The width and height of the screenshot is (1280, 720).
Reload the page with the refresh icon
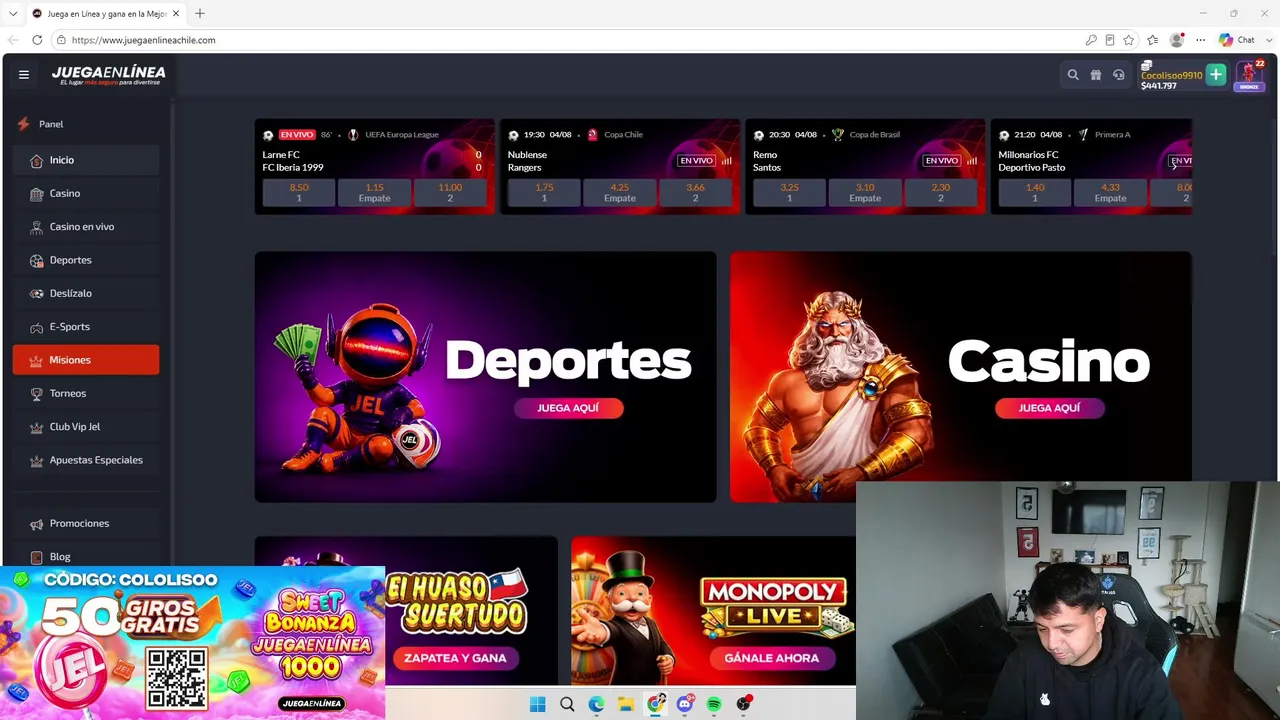click(x=37, y=40)
